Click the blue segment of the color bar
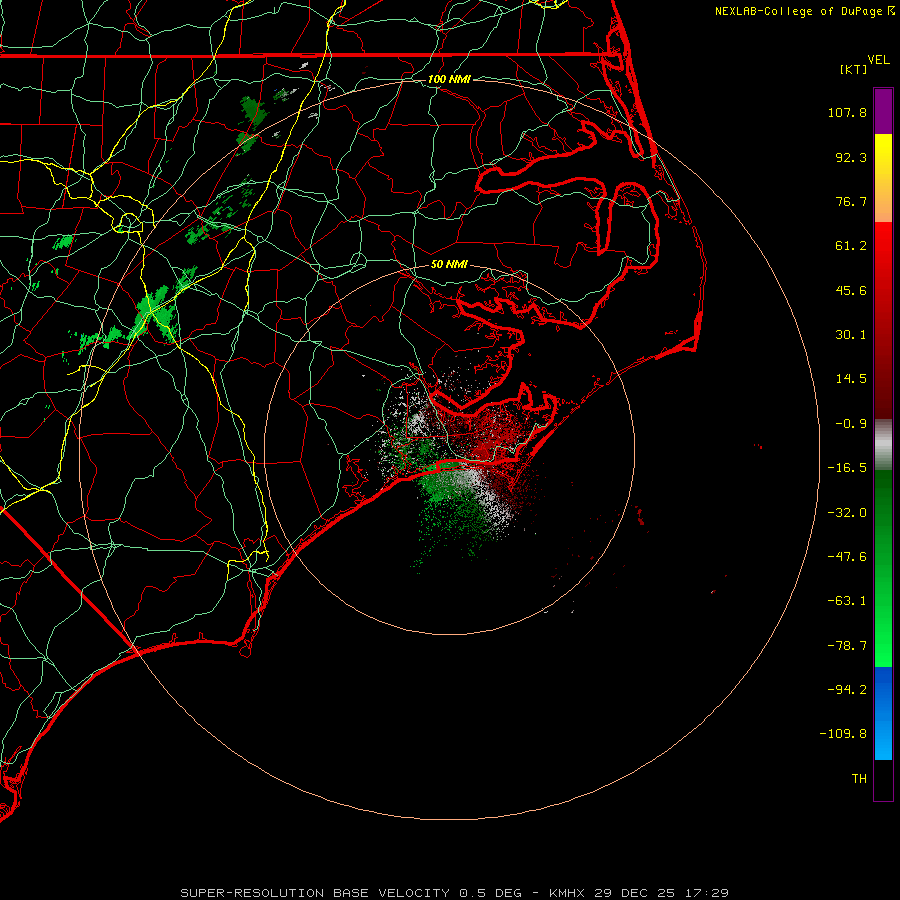 pyautogui.click(x=883, y=713)
